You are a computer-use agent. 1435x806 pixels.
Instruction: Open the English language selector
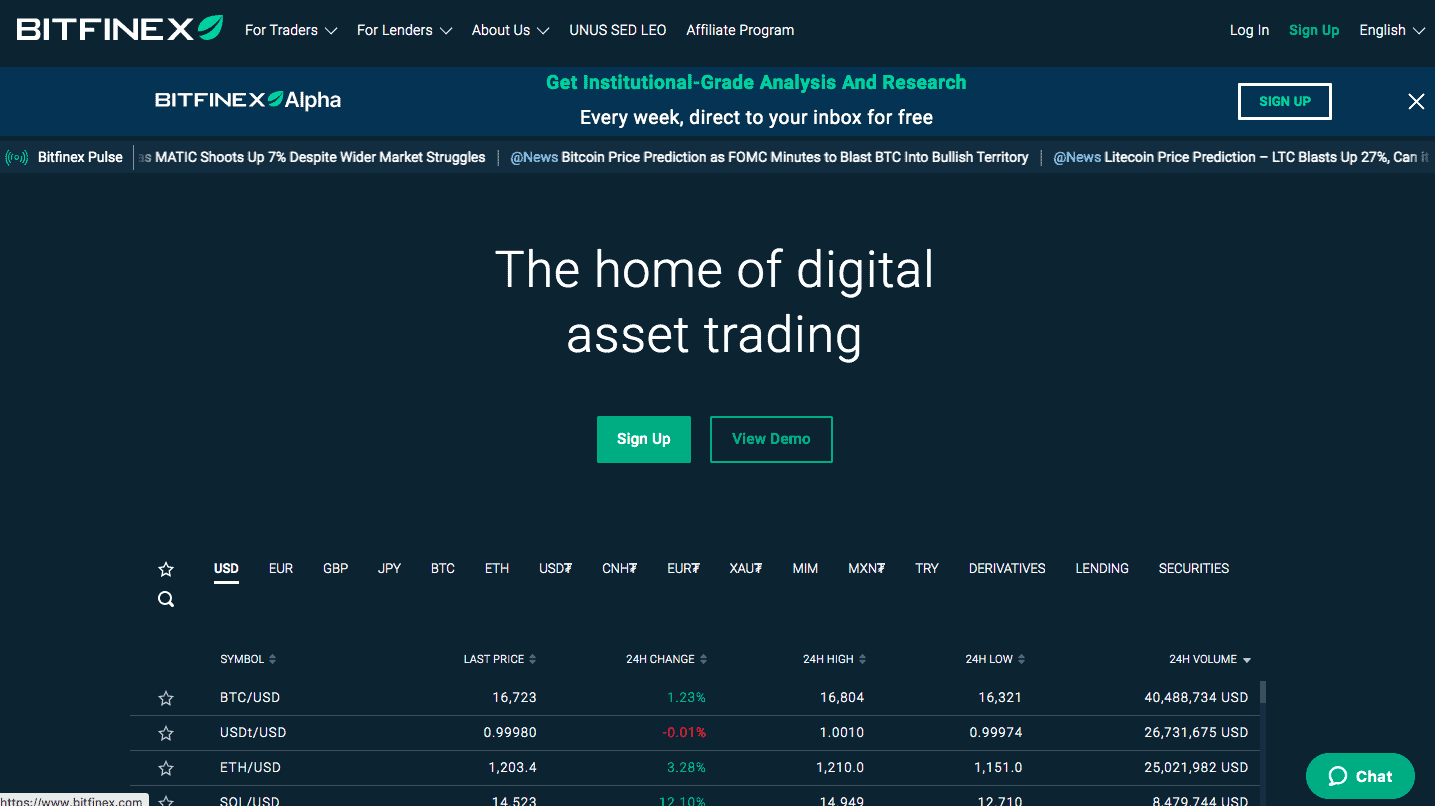1391,30
